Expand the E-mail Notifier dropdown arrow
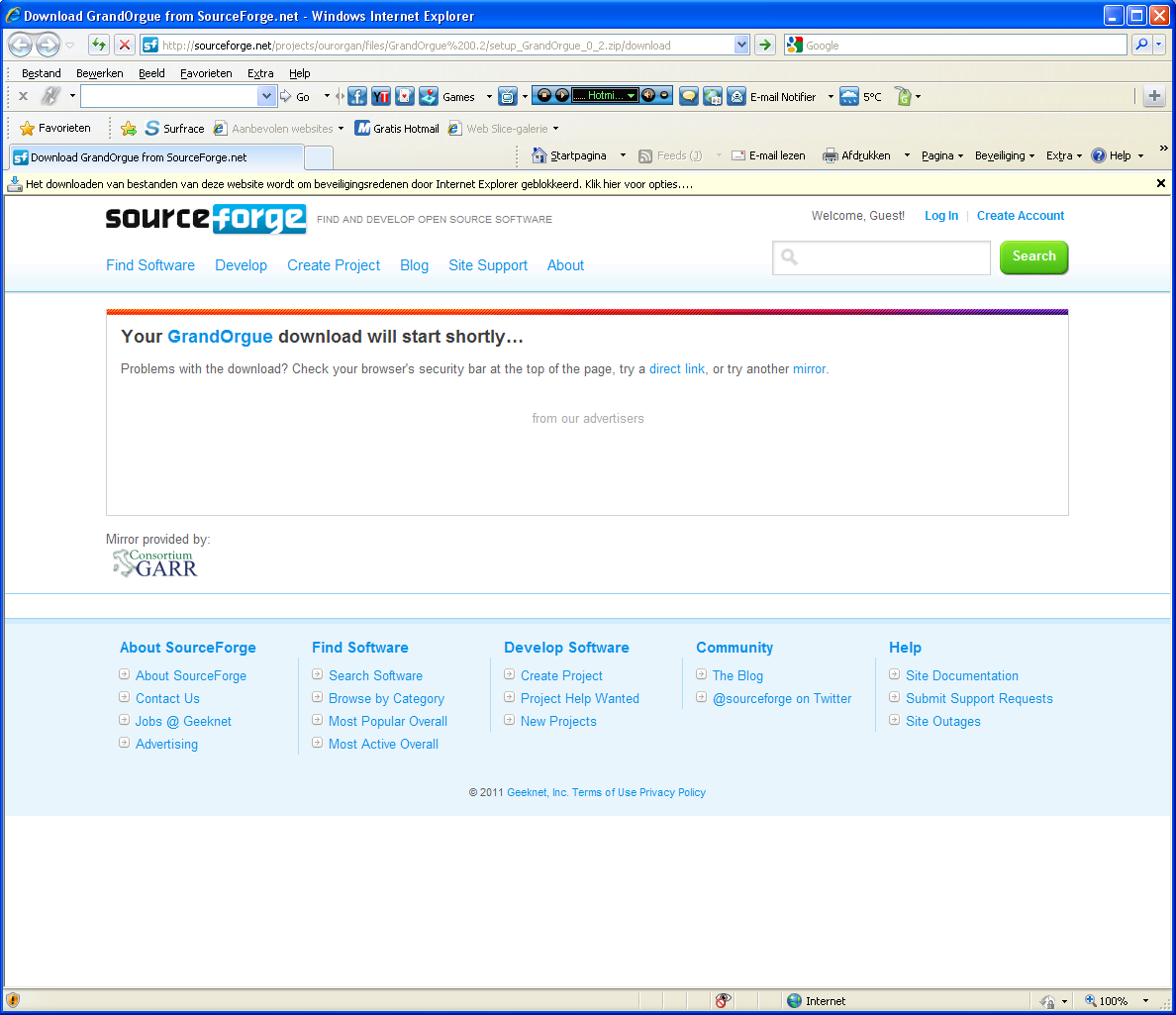1176x1015 pixels. point(831,96)
